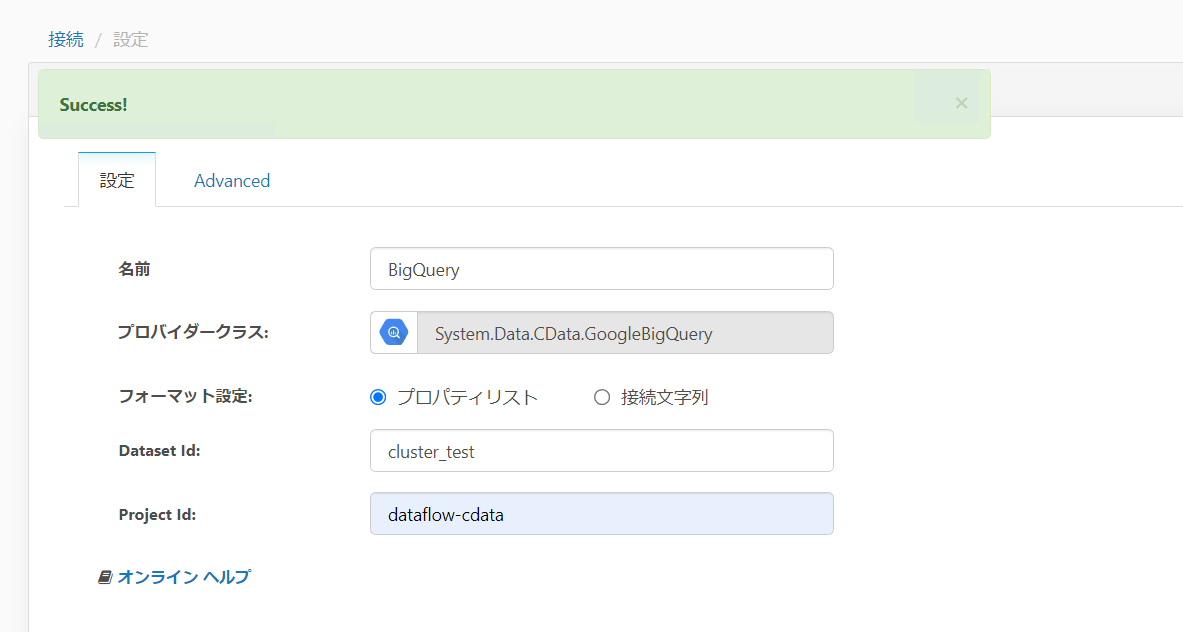This screenshot has height=632, width=1183.
Task: Select the 設定 tab
Action: 116,180
